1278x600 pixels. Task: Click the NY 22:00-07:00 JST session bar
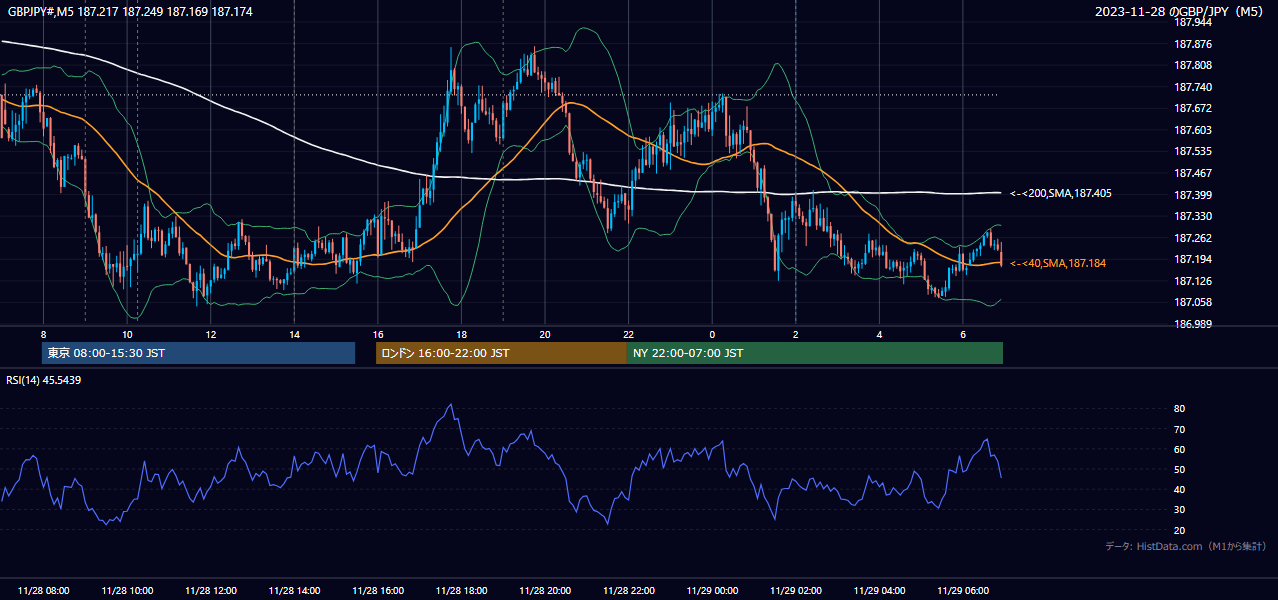(815, 353)
